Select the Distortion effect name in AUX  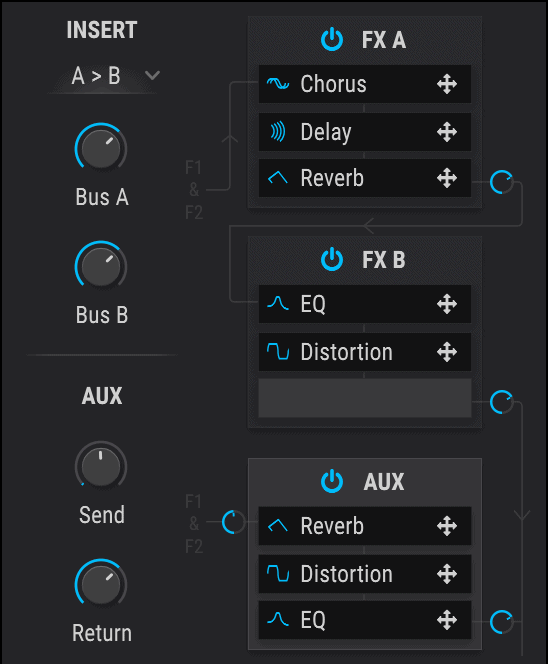click(x=346, y=574)
